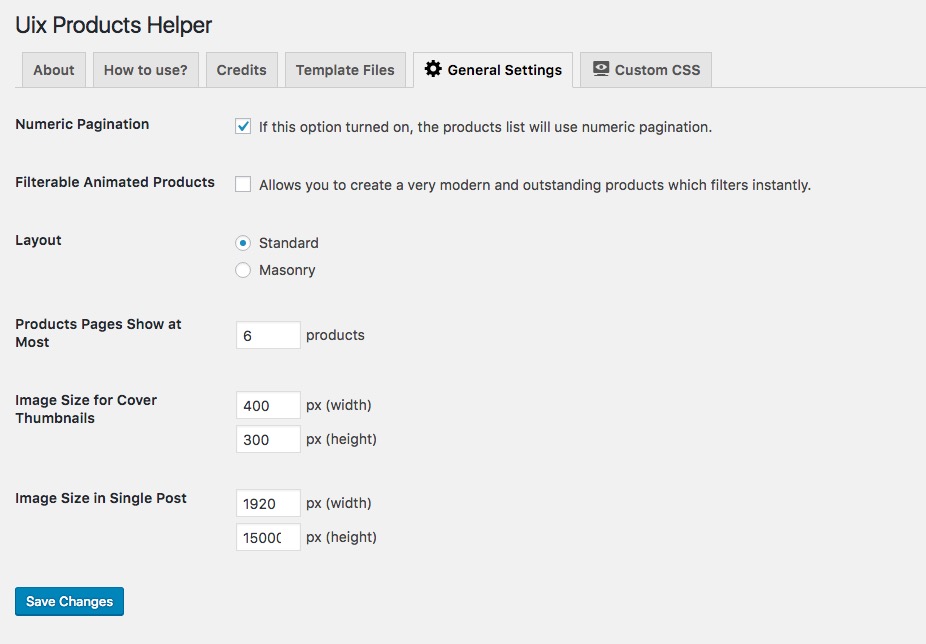Switch to the How to use? tab

146,70
